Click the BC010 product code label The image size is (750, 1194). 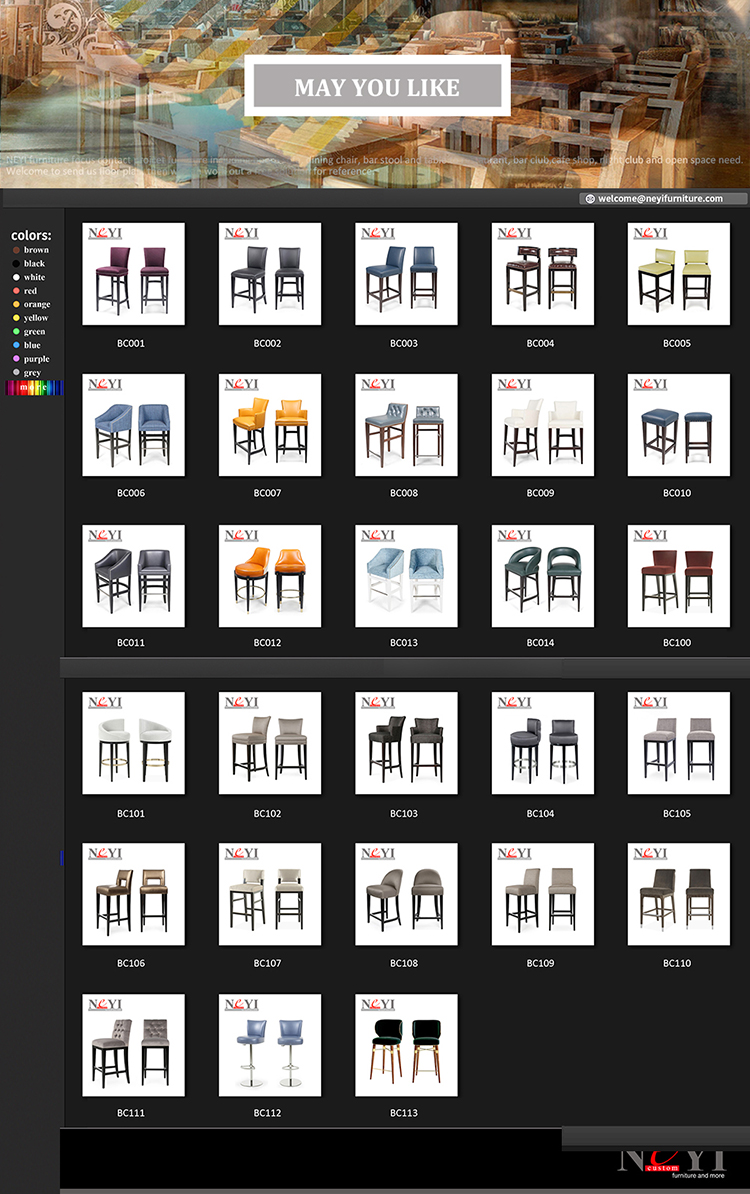[x=677, y=493]
